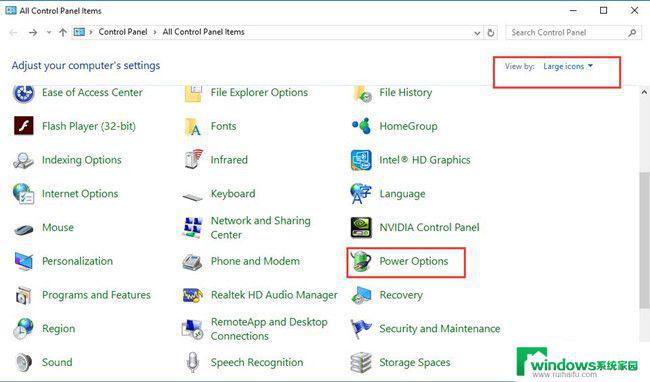The image size is (650, 382).
Task: Open the Ease of Access Center link
Action: pyautogui.click(x=92, y=92)
